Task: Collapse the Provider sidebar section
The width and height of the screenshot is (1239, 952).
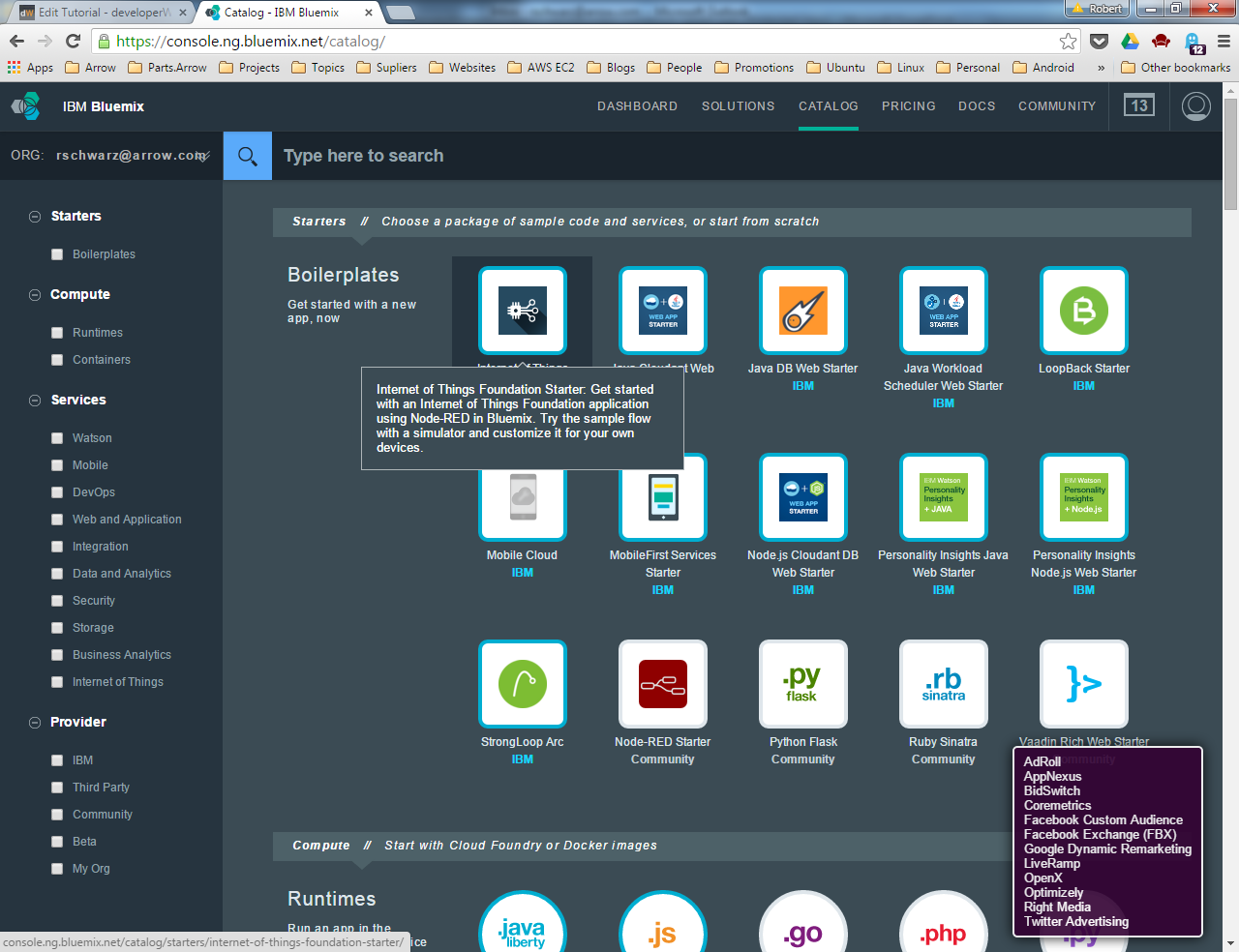Action: coord(35,723)
